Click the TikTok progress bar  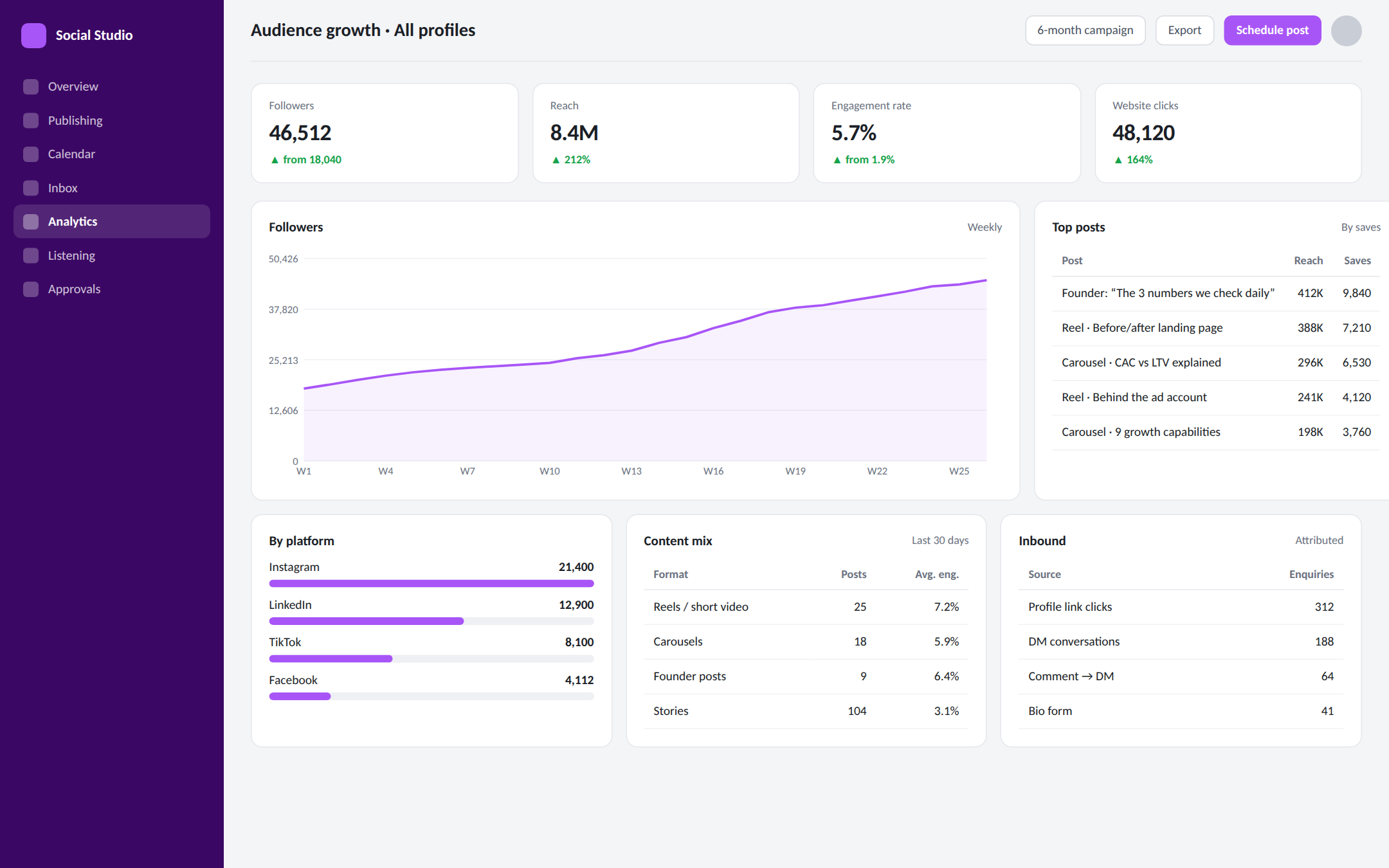pos(431,659)
